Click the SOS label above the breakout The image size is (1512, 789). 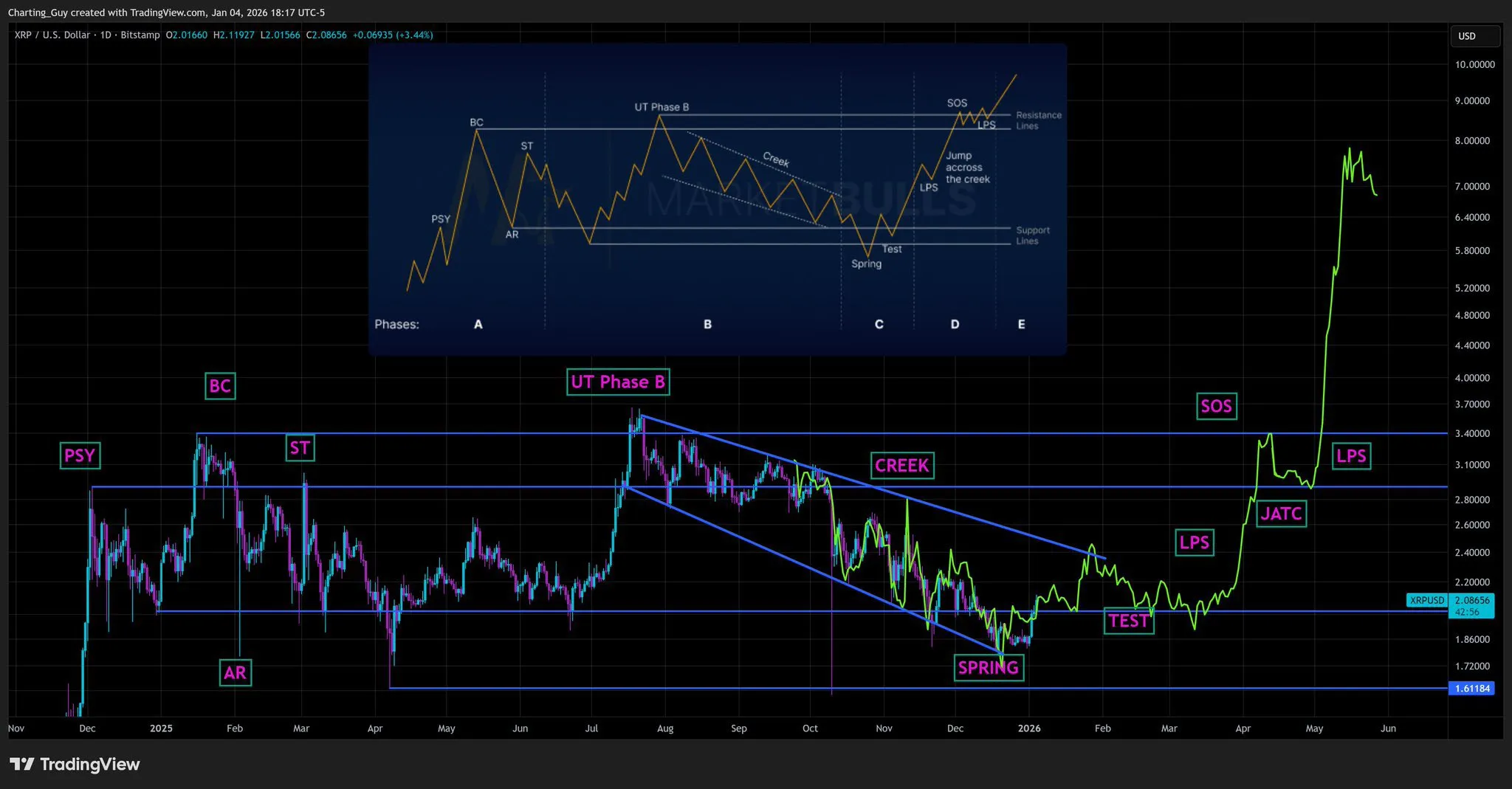tap(1217, 406)
